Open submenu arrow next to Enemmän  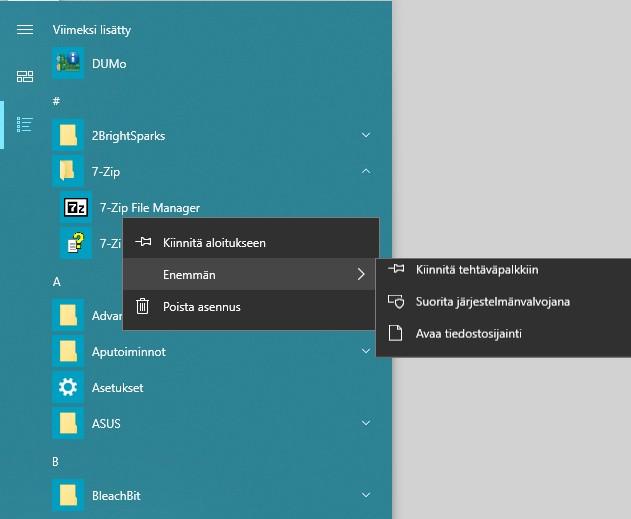click(x=361, y=274)
